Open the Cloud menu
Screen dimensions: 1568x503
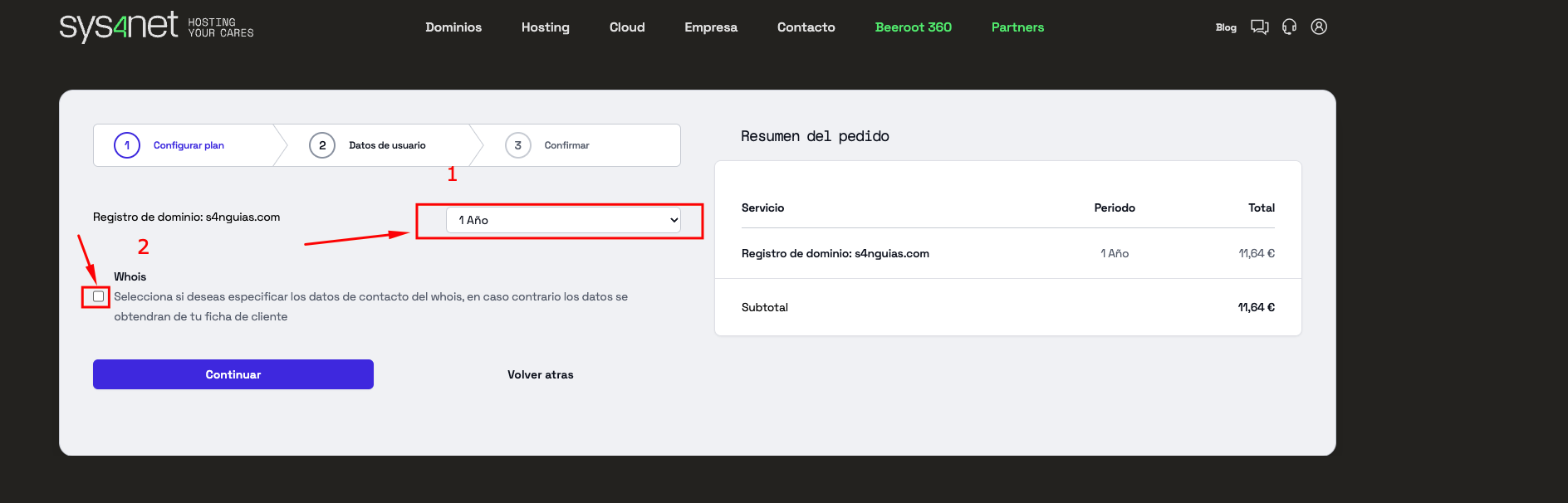(627, 27)
